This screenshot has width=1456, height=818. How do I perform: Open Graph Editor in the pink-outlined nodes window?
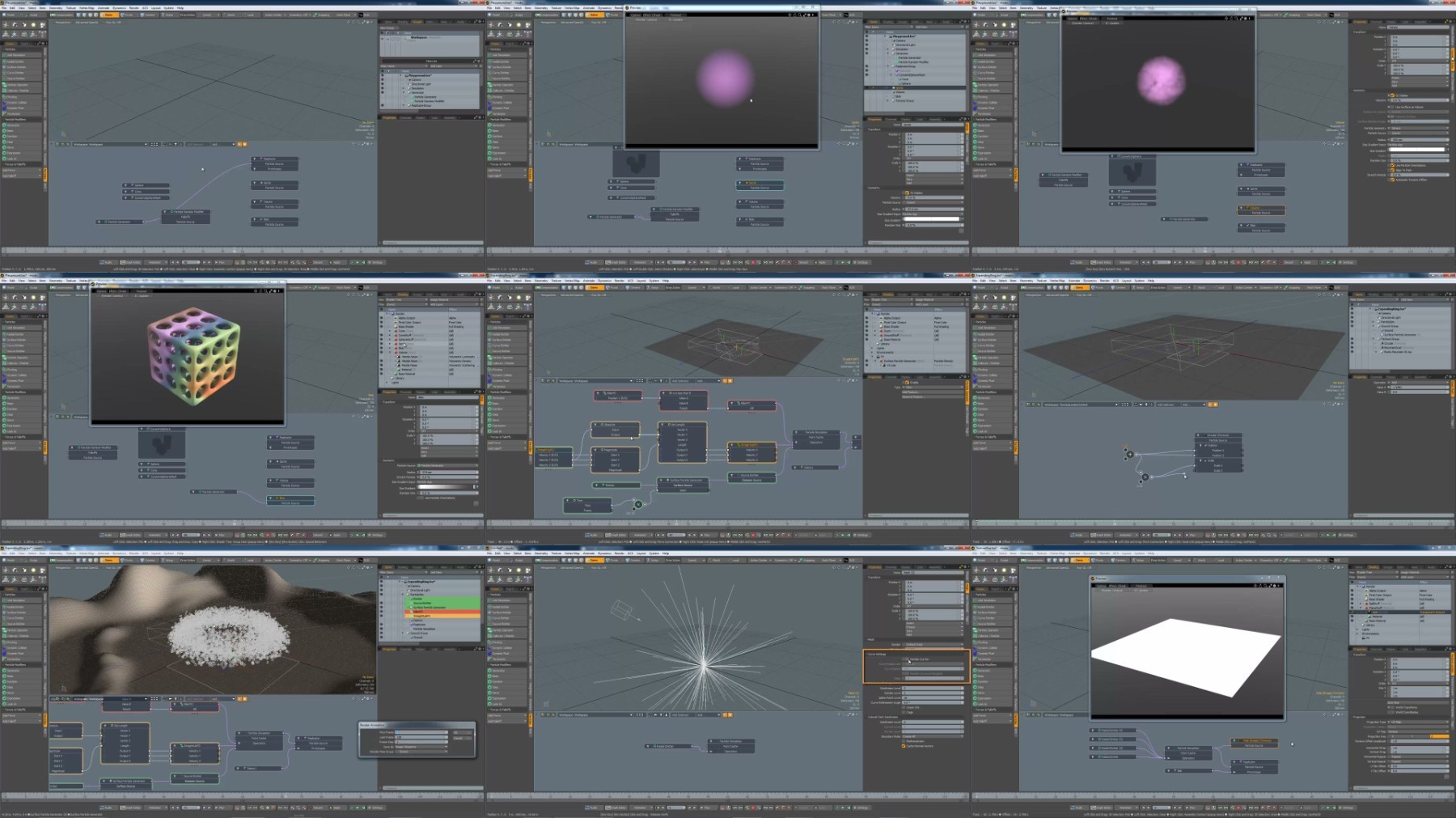point(616,535)
